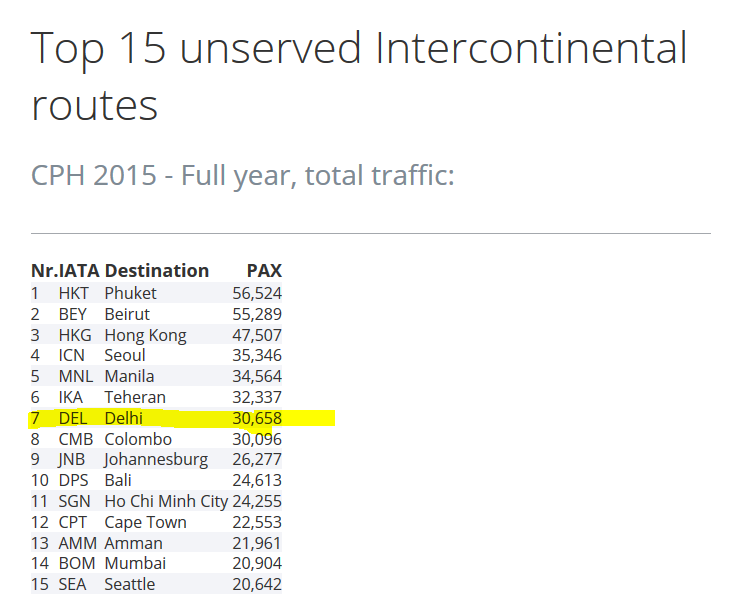Click the Ho Chi Minh City cell
This screenshot has height=604, width=747.
point(166,502)
